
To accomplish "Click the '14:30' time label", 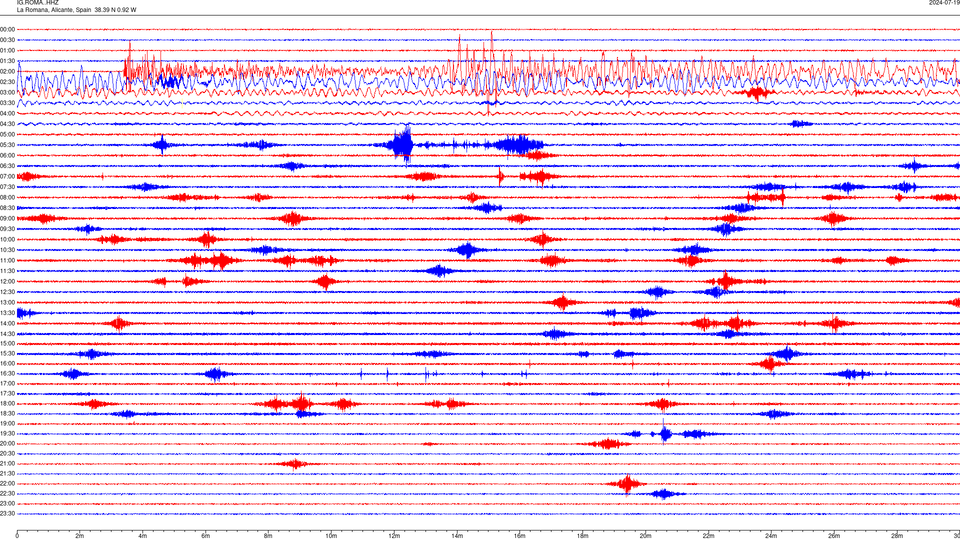I will (7, 334).
